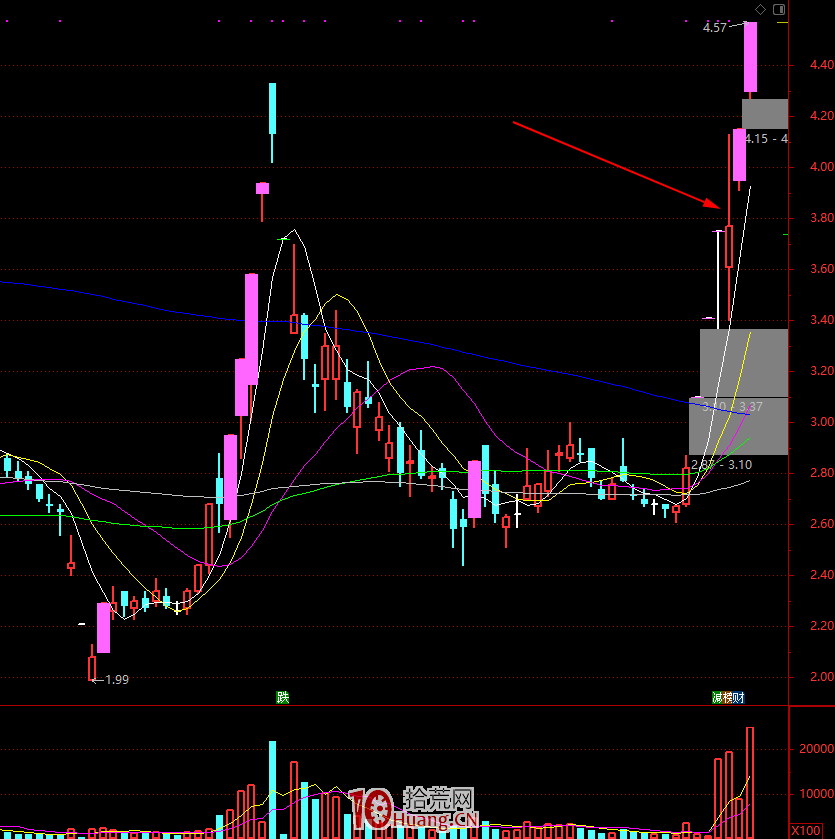Click the 4.57 high price label
Image resolution: width=835 pixels, height=839 pixels.
pos(714,28)
